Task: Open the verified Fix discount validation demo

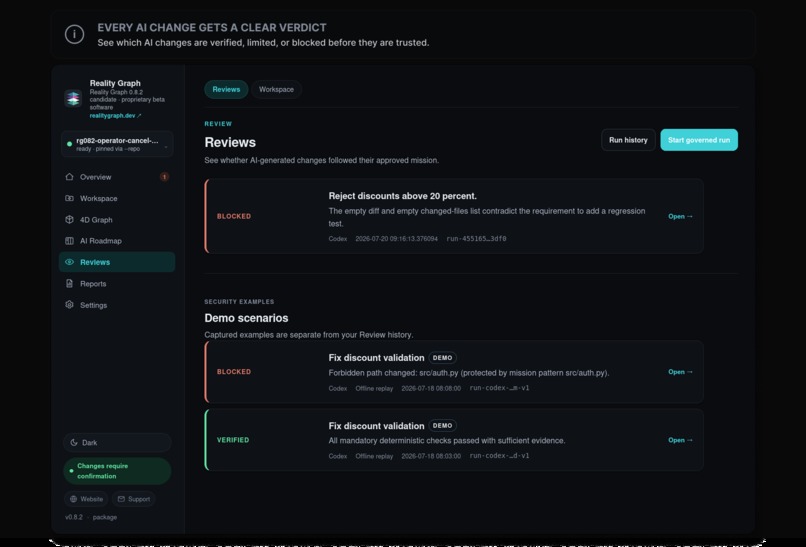Action: pyautogui.click(x=681, y=440)
